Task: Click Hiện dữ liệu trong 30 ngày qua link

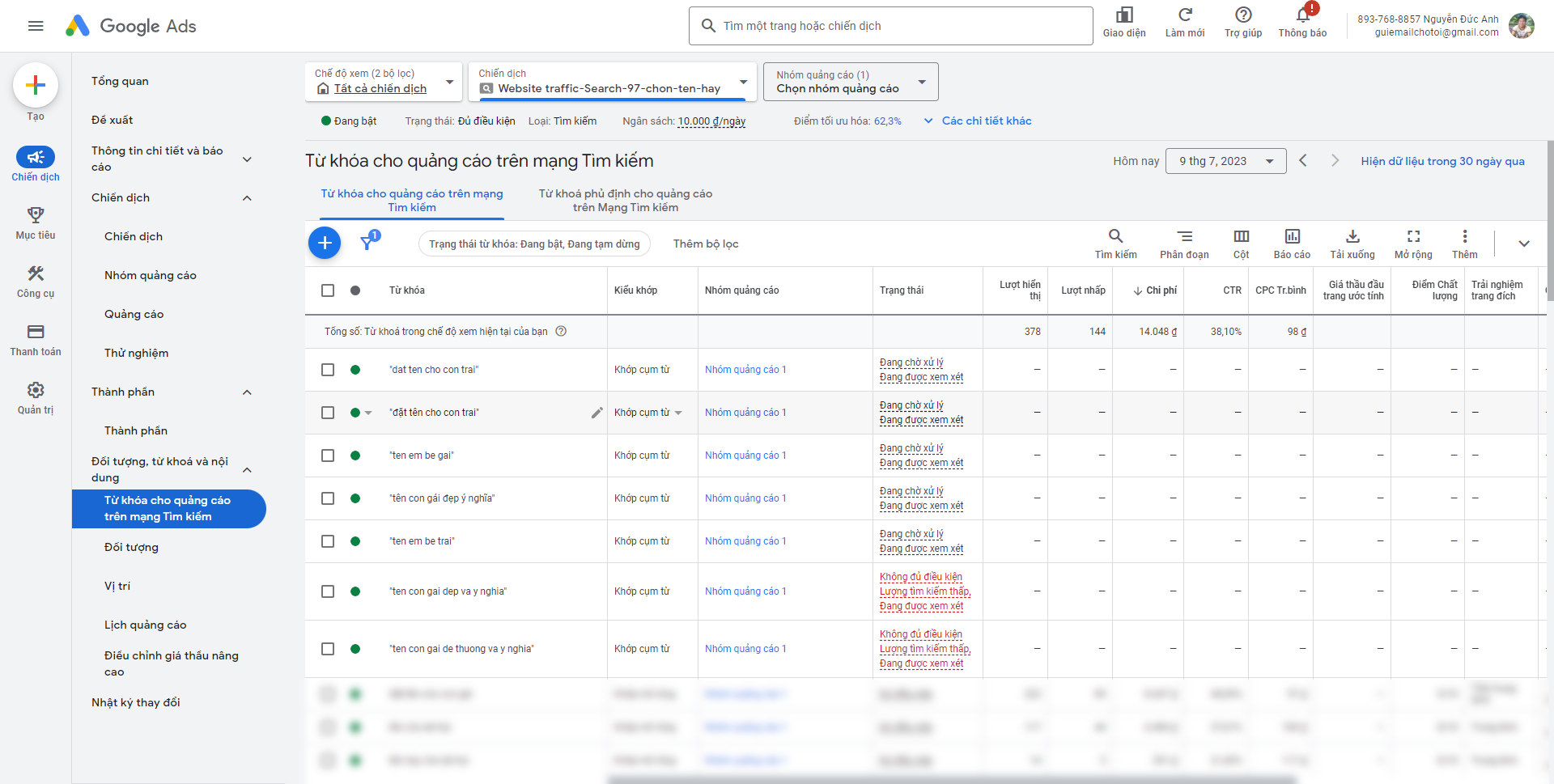Action: (1442, 161)
